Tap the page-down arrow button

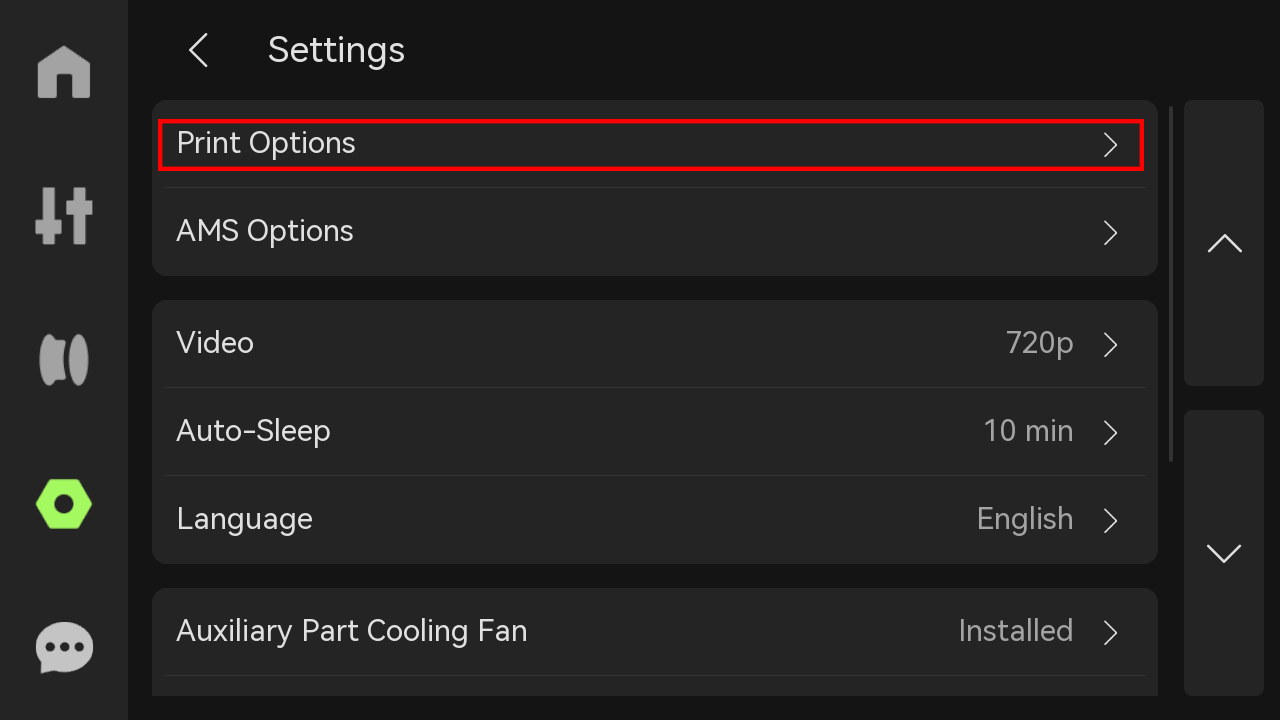tap(1224, 553)
